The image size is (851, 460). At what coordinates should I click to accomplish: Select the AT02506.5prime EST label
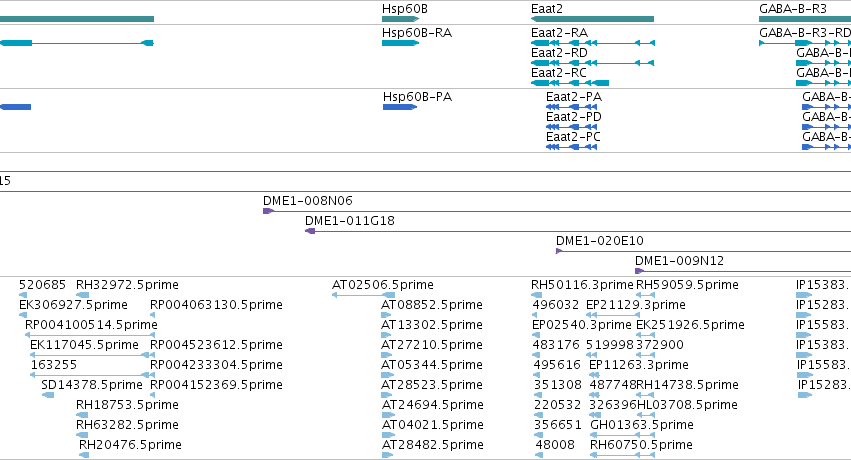click(x=383, y=285)
